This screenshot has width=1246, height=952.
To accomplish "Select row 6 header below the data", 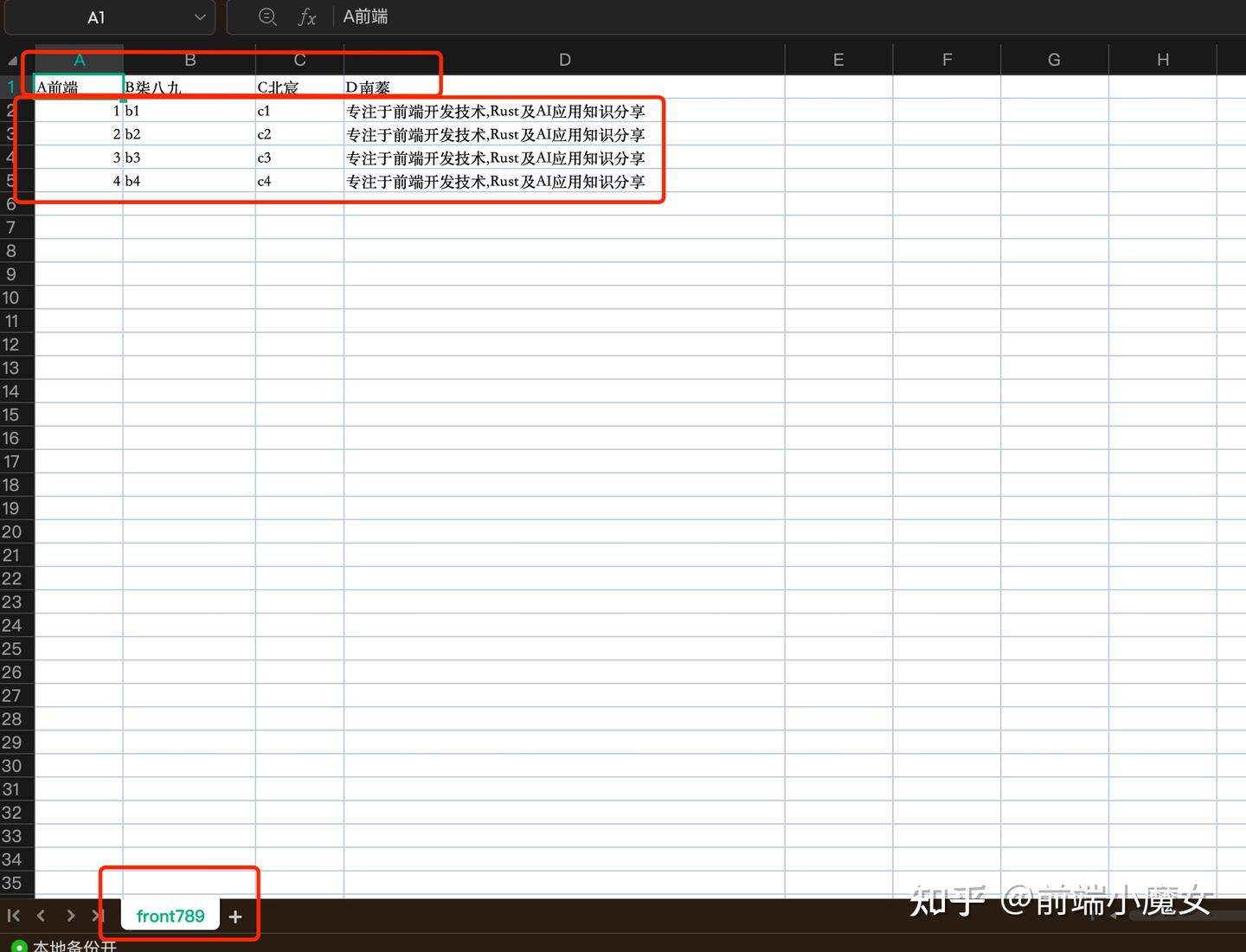I will pos(13,204).
